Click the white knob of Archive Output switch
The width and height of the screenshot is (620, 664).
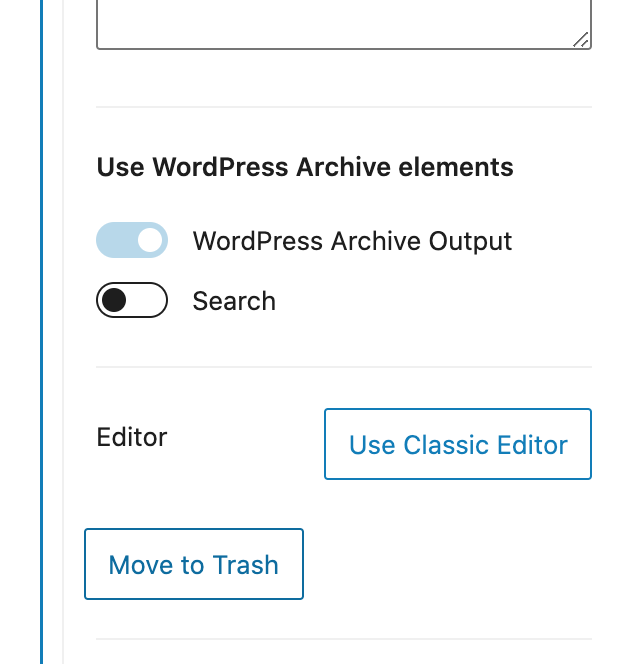click(x=149, y=240)
